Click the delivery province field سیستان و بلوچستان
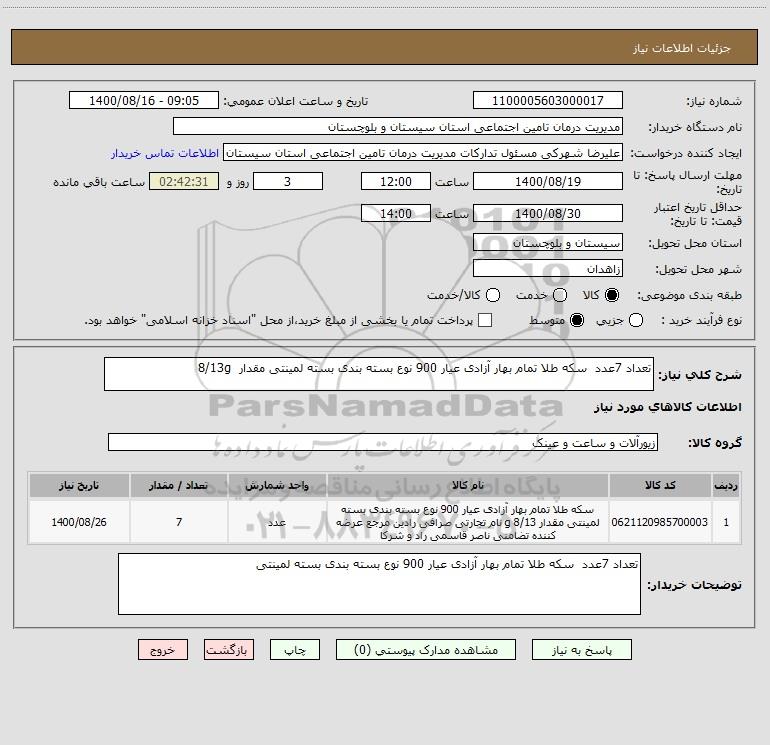The height and width of the screenshot is (745, 770). 548,243
